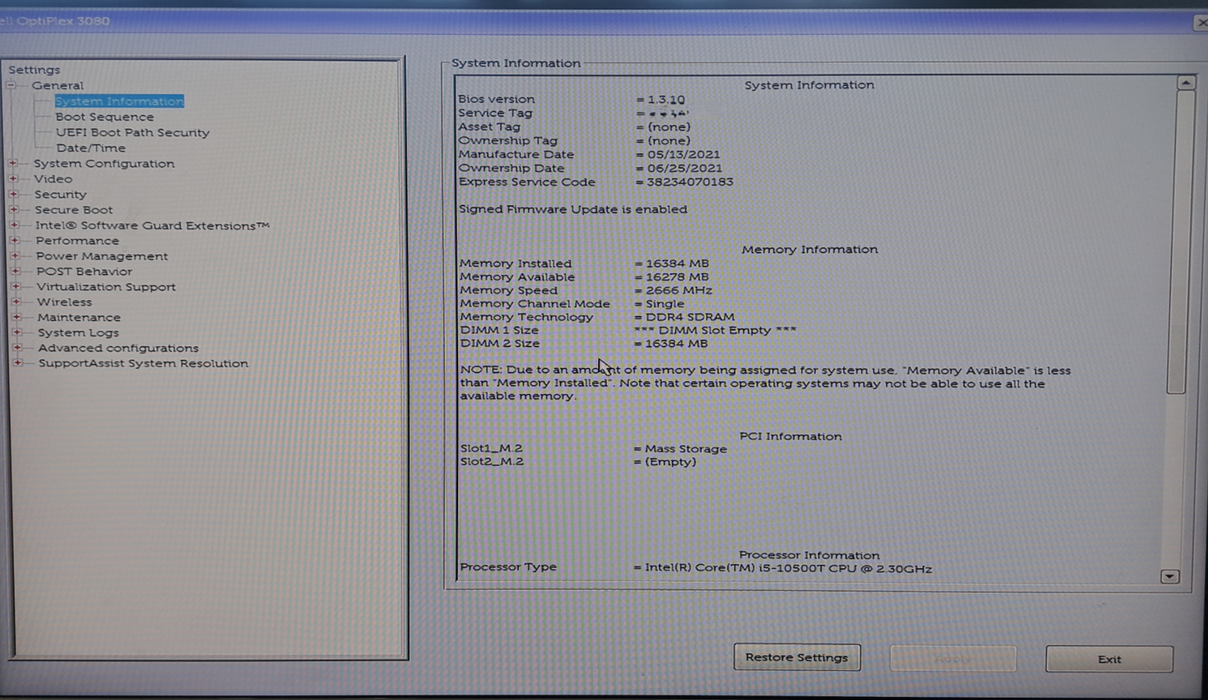The height and width of the screenshot is (700, 1208).
Task: Select the Video category label
Action: tap(53, 179)
